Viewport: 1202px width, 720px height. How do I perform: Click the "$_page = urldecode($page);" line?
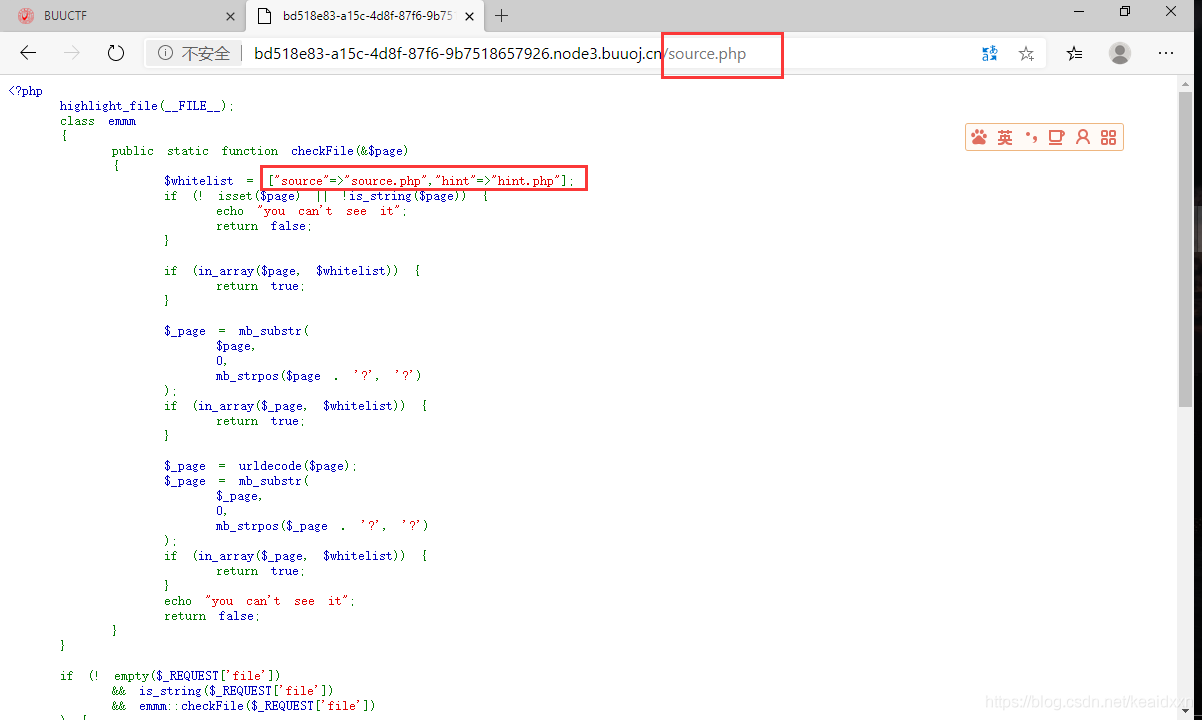click(x=260, y=466)
